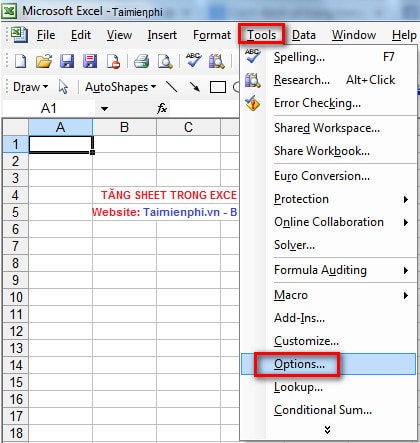Select the Select Objects pointer tool
Viewport: 420px width, 443px height.
pyautogui.click(x=63, y=87)
